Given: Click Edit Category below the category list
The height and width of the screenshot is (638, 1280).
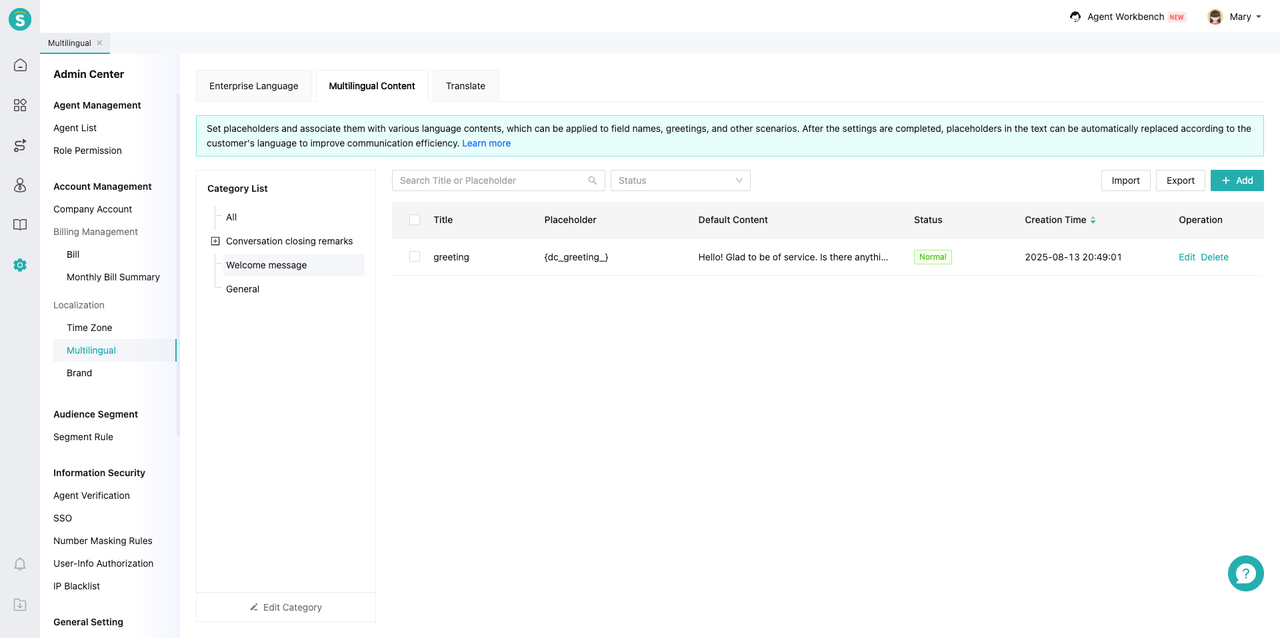Looking at the screenshot, I should [286, 607].
